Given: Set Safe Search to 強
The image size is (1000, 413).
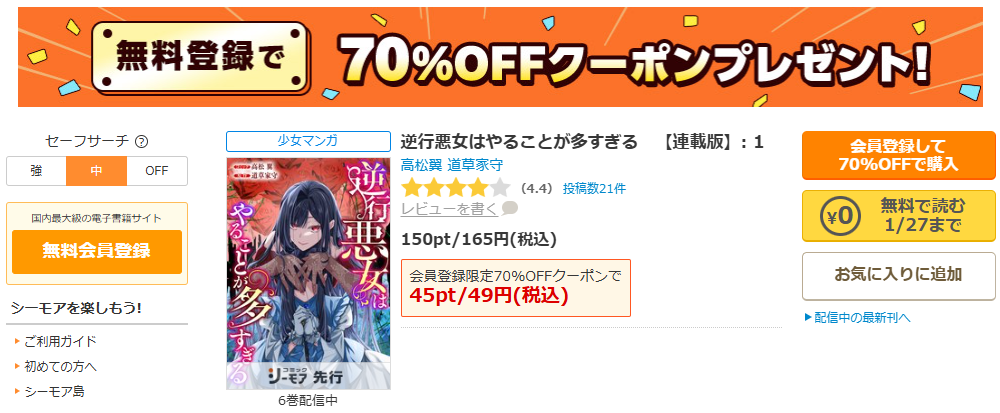Looking at the screenshot, I should pyautogui.click(x=36, y=171).
